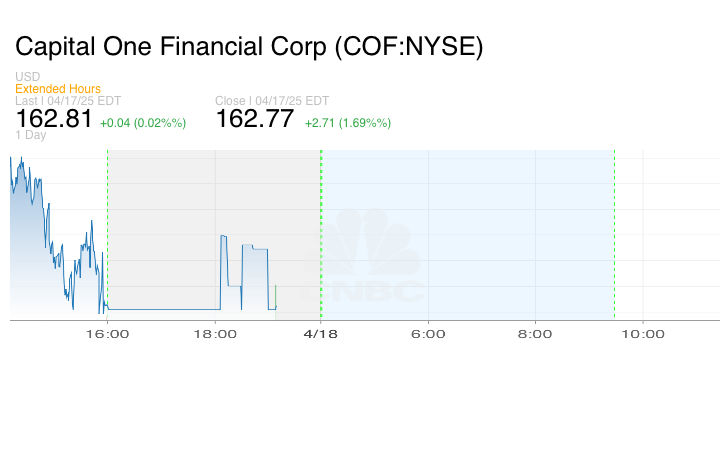The height and width of the screenshot is (450, 720).
Task: Click the 1 Day range label
Action: point(31,135)
